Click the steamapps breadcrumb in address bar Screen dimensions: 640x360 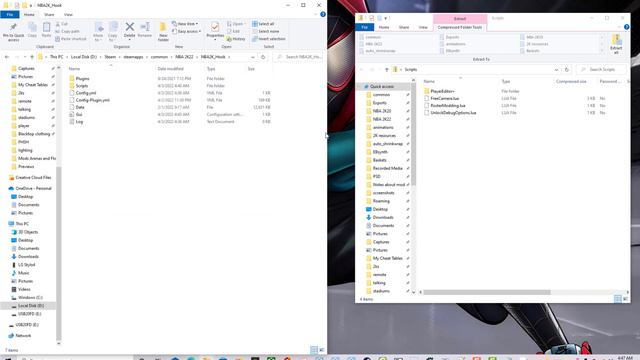click(x=133, y=57)
